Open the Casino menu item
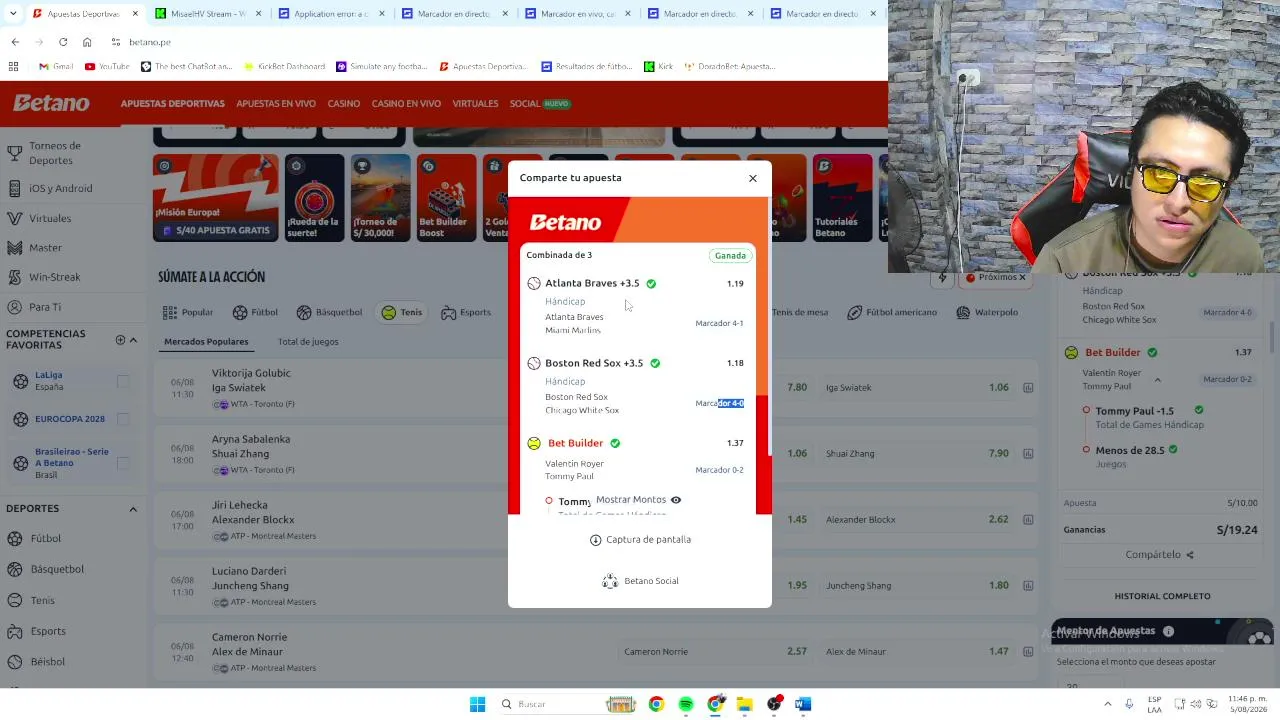 (344, 104)
